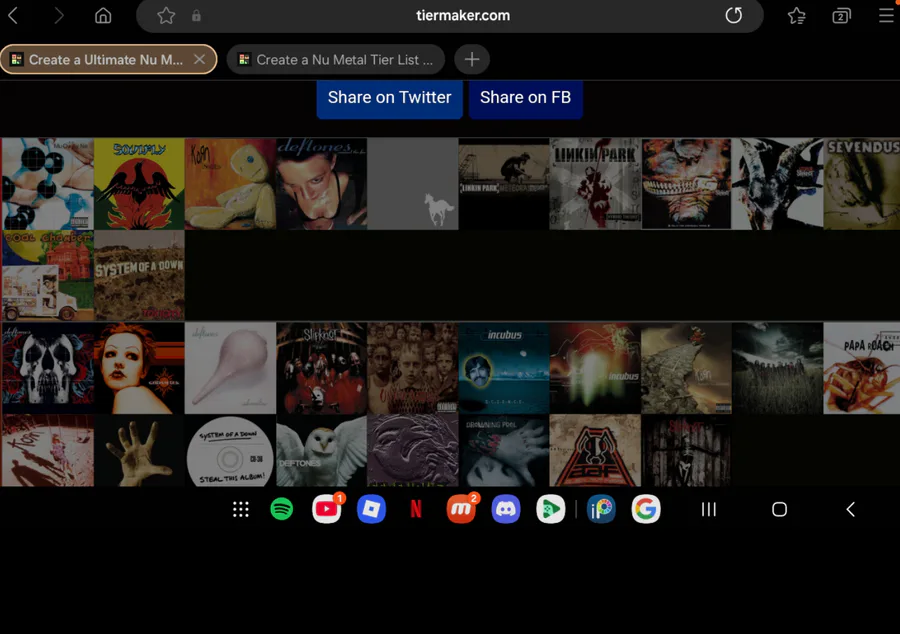900x634 pixels.
Task: Select the Deftones skull album cover
Action: (48, 368)
